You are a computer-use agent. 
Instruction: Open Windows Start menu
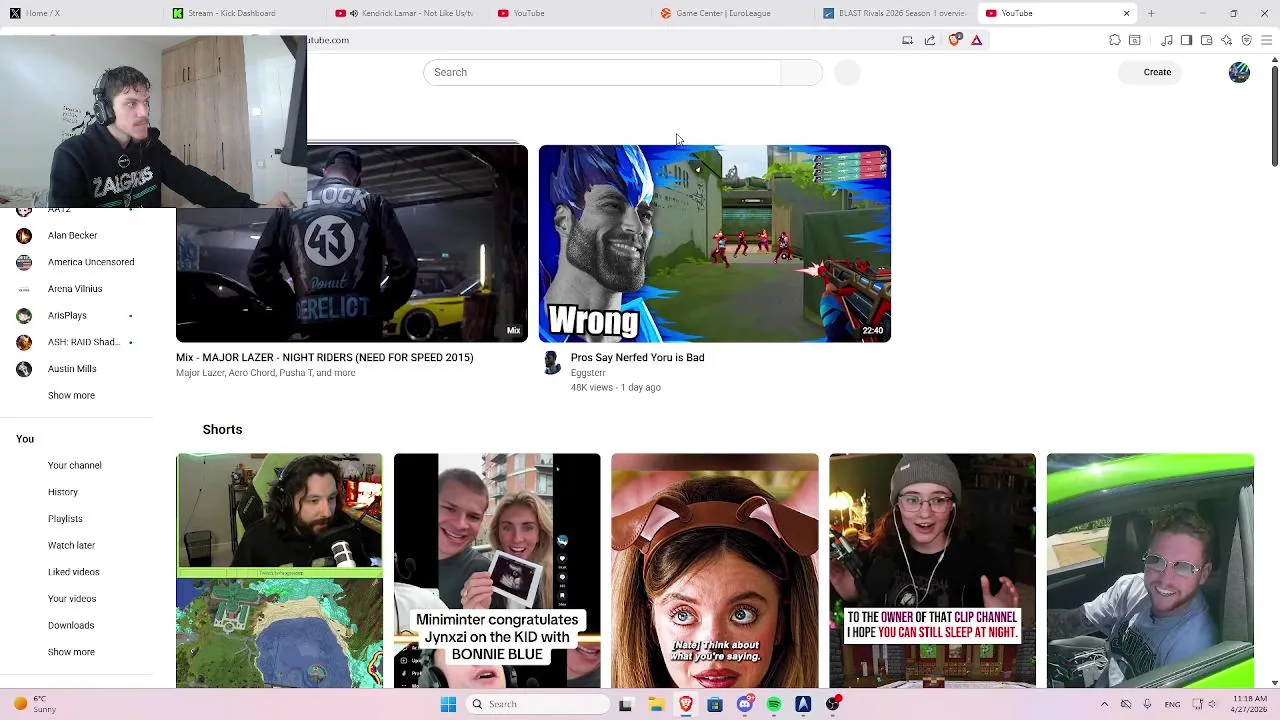448,704
